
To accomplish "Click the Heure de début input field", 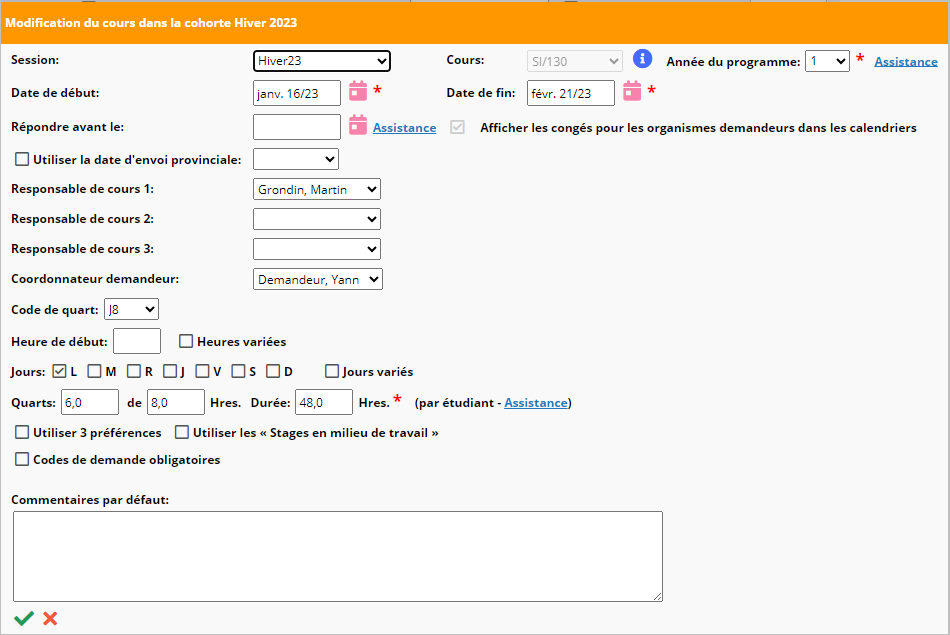I will click(137, 341).
